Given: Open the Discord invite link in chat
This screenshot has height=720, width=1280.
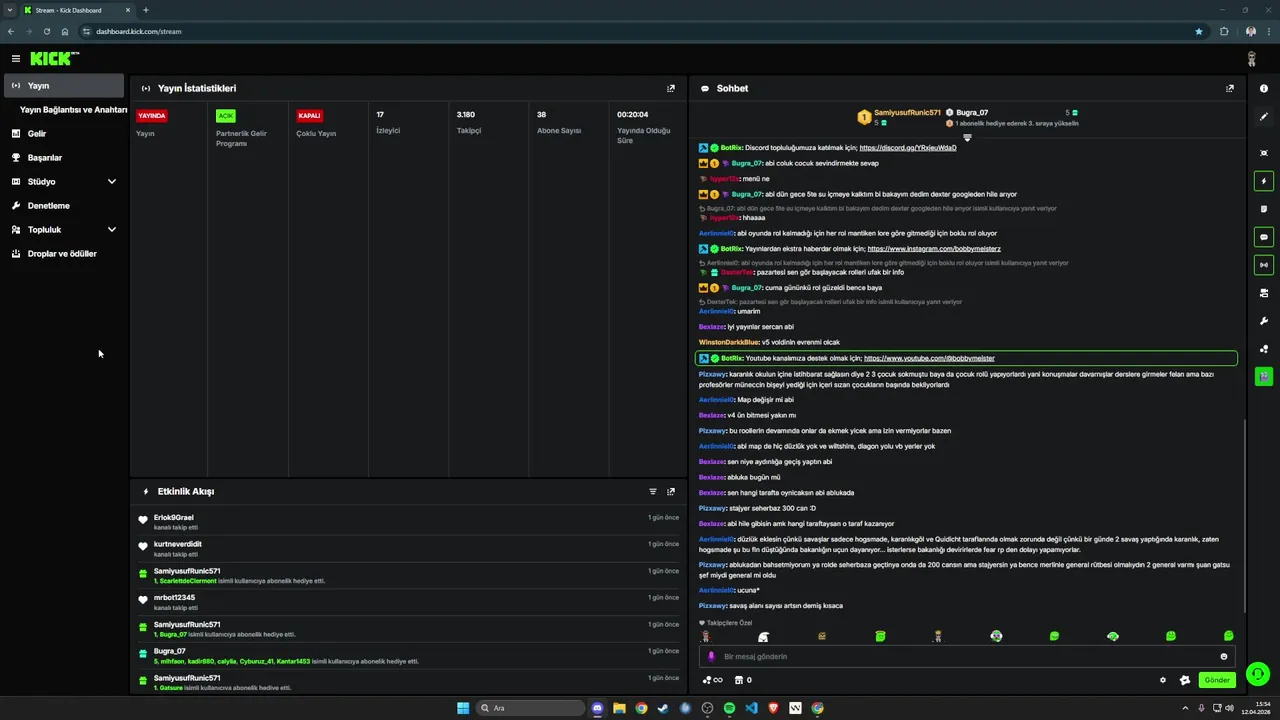Looking at the screenshot, I should [x=907, y=148].
